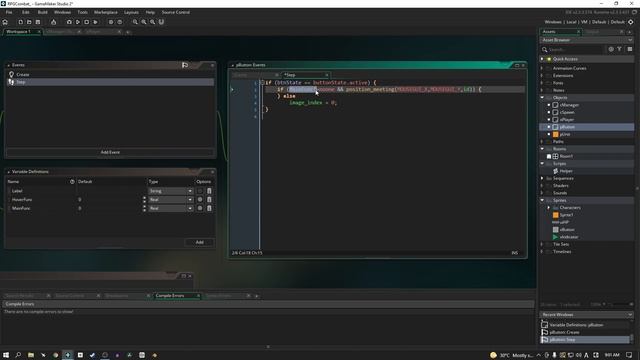Toggle the HoverFunc variable row checkbox
Screen dimensions: 640x360
click(9, 200)
